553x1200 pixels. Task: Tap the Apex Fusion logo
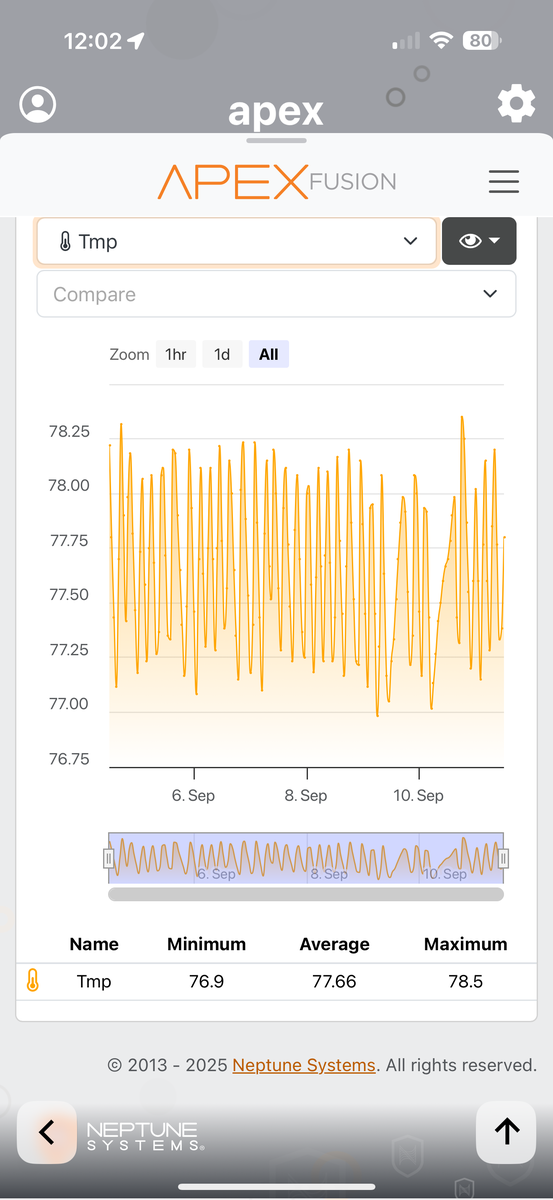(x=277, y=181)
